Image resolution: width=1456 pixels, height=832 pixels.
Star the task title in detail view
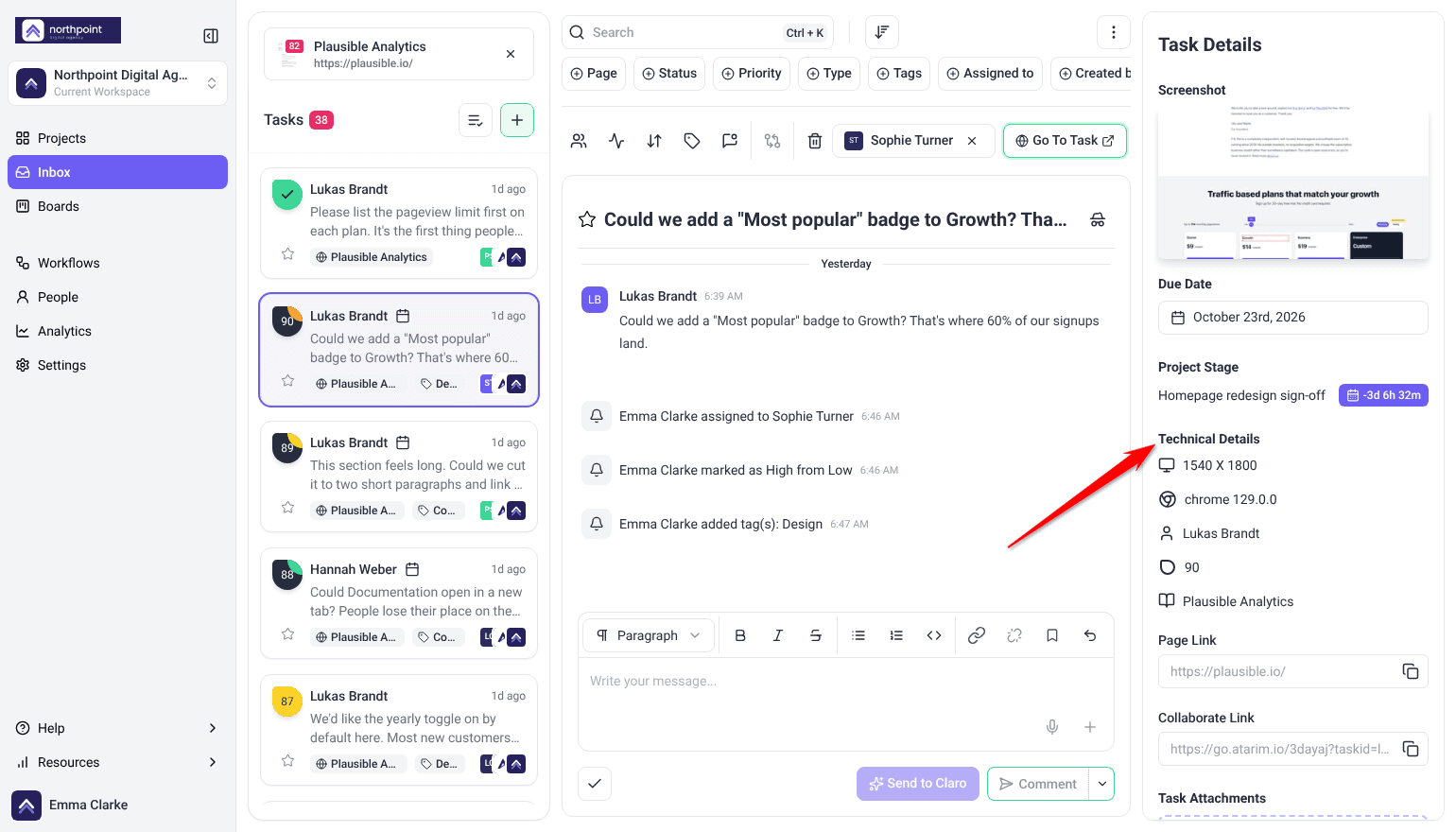pyautogui.click(x=587, y=219)
